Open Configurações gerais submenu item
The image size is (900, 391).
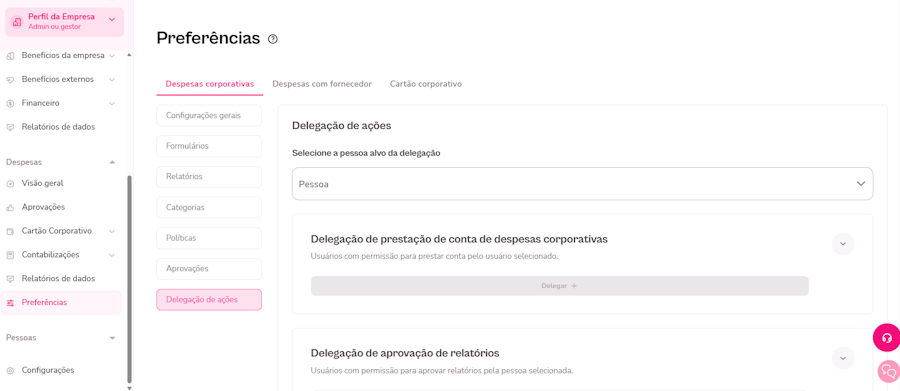coord(209,115)
